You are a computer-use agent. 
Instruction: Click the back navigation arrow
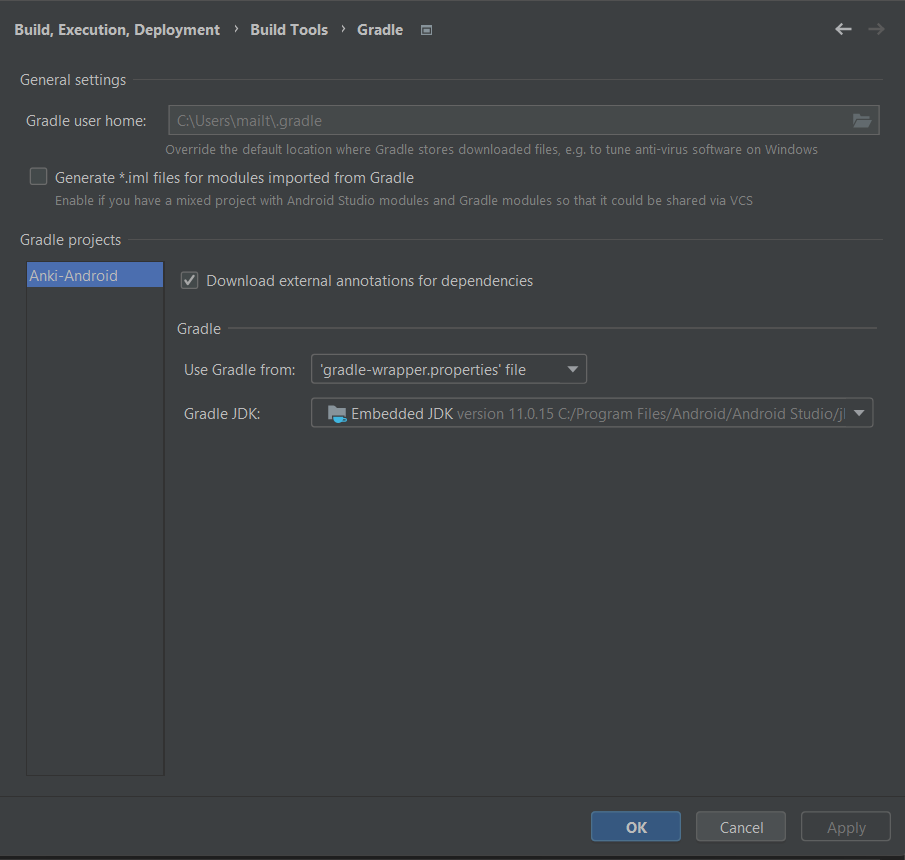click(x=843, y=29)
